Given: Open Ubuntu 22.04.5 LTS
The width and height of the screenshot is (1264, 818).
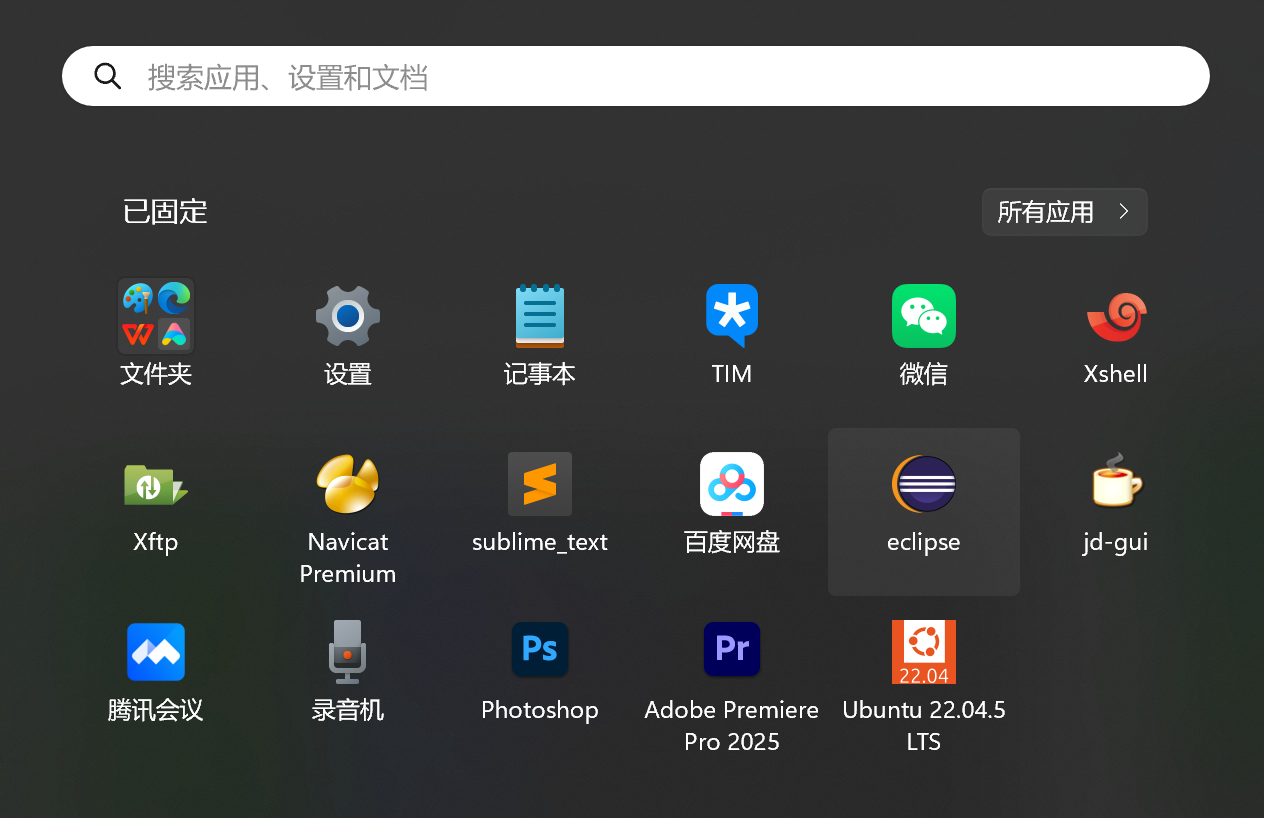Looking at the screenshot, I should (924, 652).
